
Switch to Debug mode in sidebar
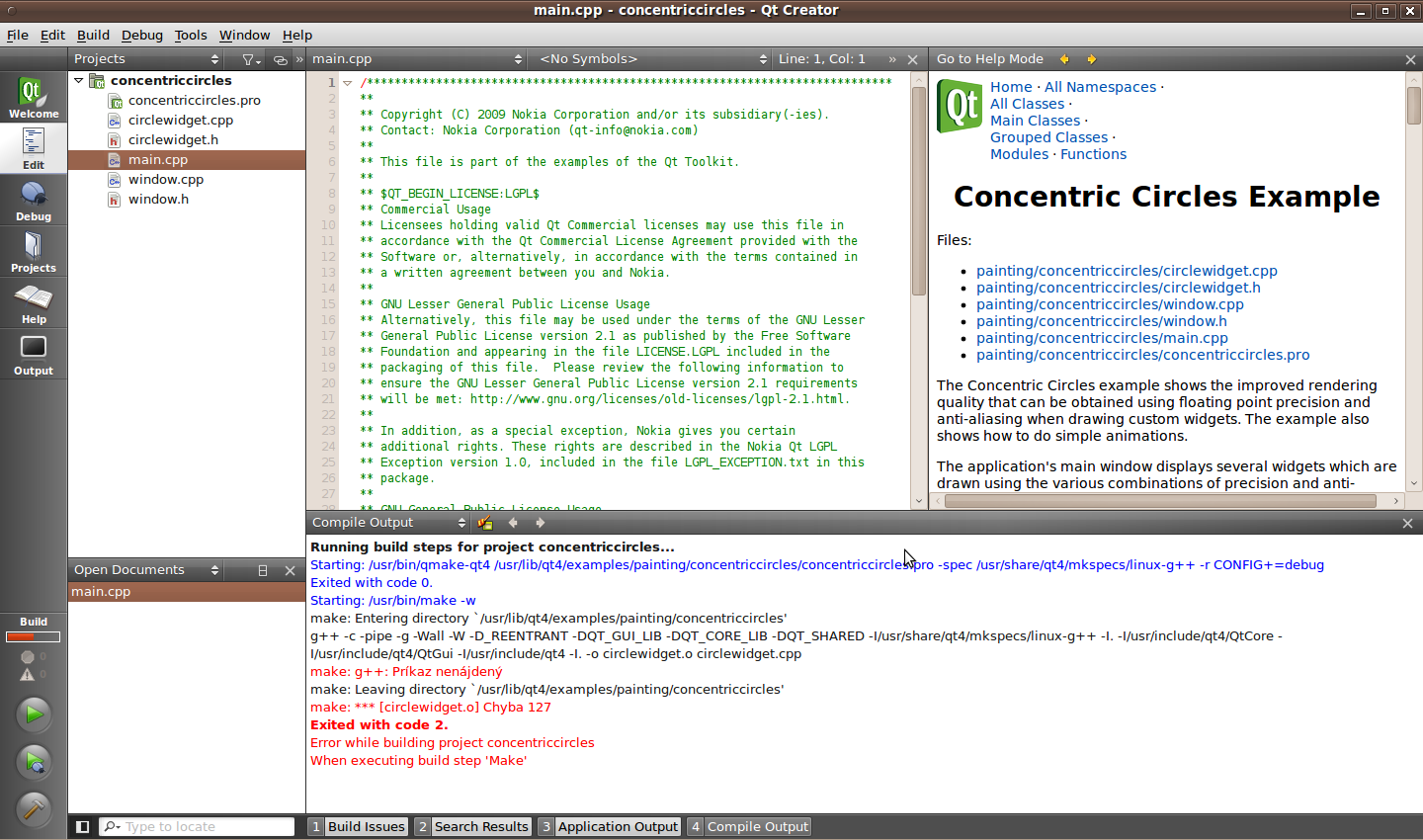click(34, 201)
